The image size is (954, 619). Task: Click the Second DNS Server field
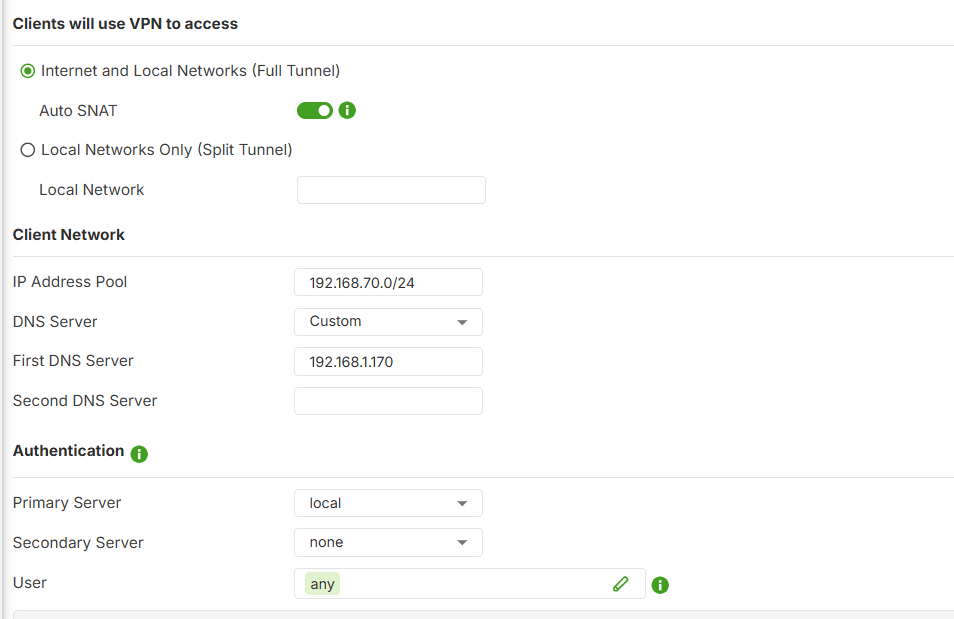[388, 401]
